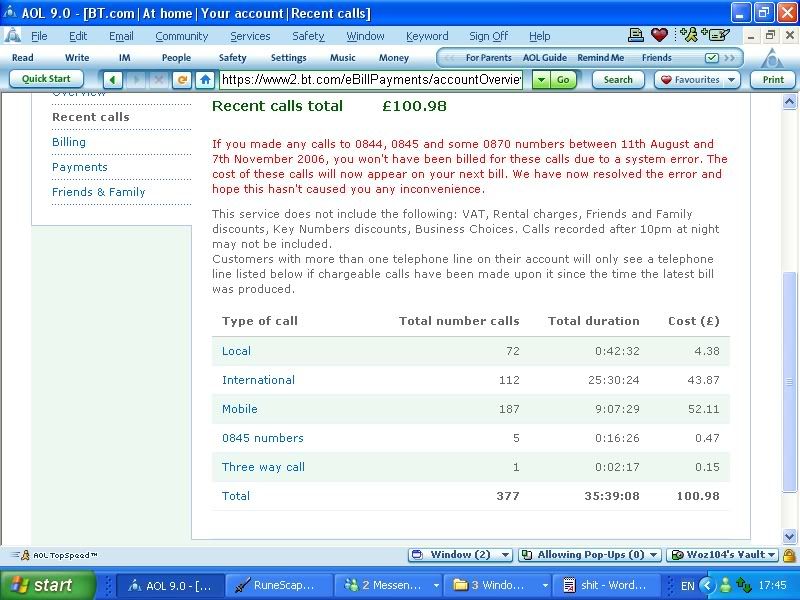Screen dimensions: 800x600
Task: Click the Write toolbar item
Action: tap(77, 58)
